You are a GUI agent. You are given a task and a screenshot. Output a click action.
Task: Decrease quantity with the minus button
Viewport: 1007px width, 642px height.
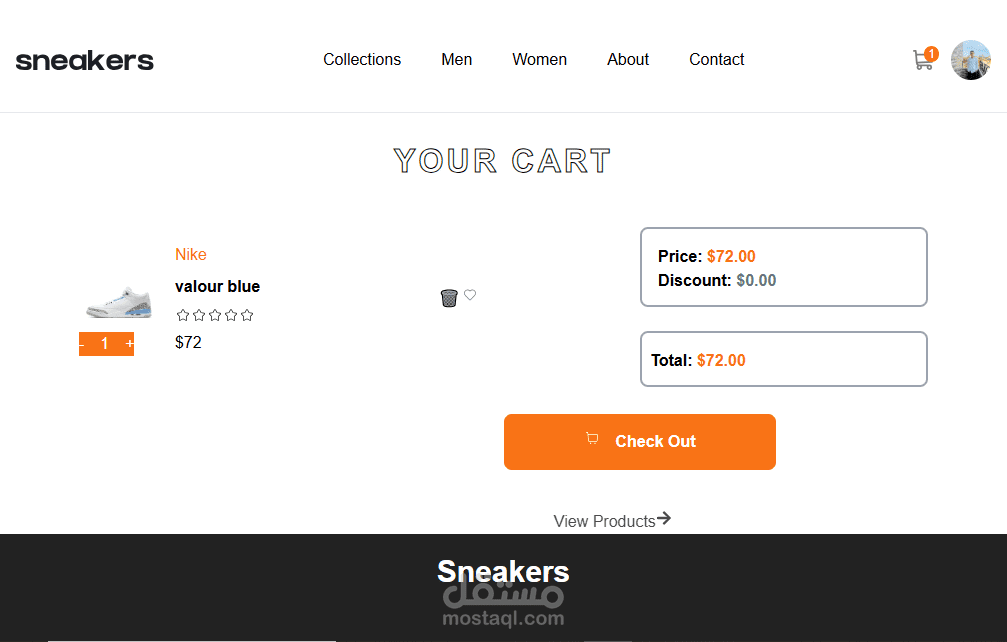pyautogui.click(x=82, y=344)
